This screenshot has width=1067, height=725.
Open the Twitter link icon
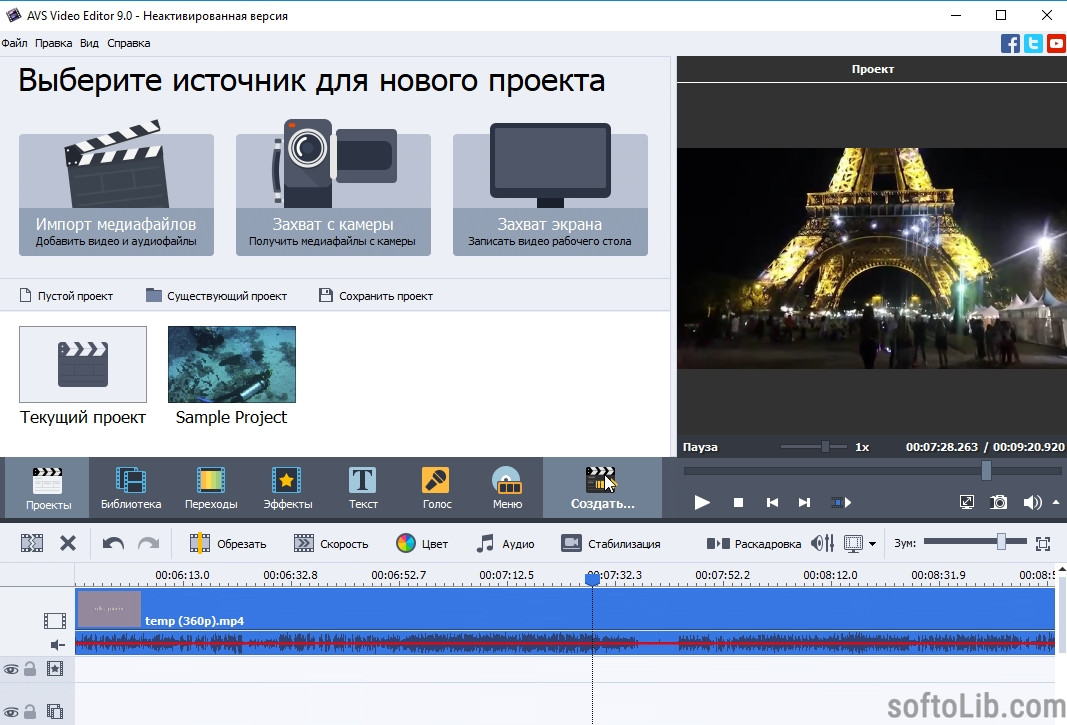[x=1033, y=44]
